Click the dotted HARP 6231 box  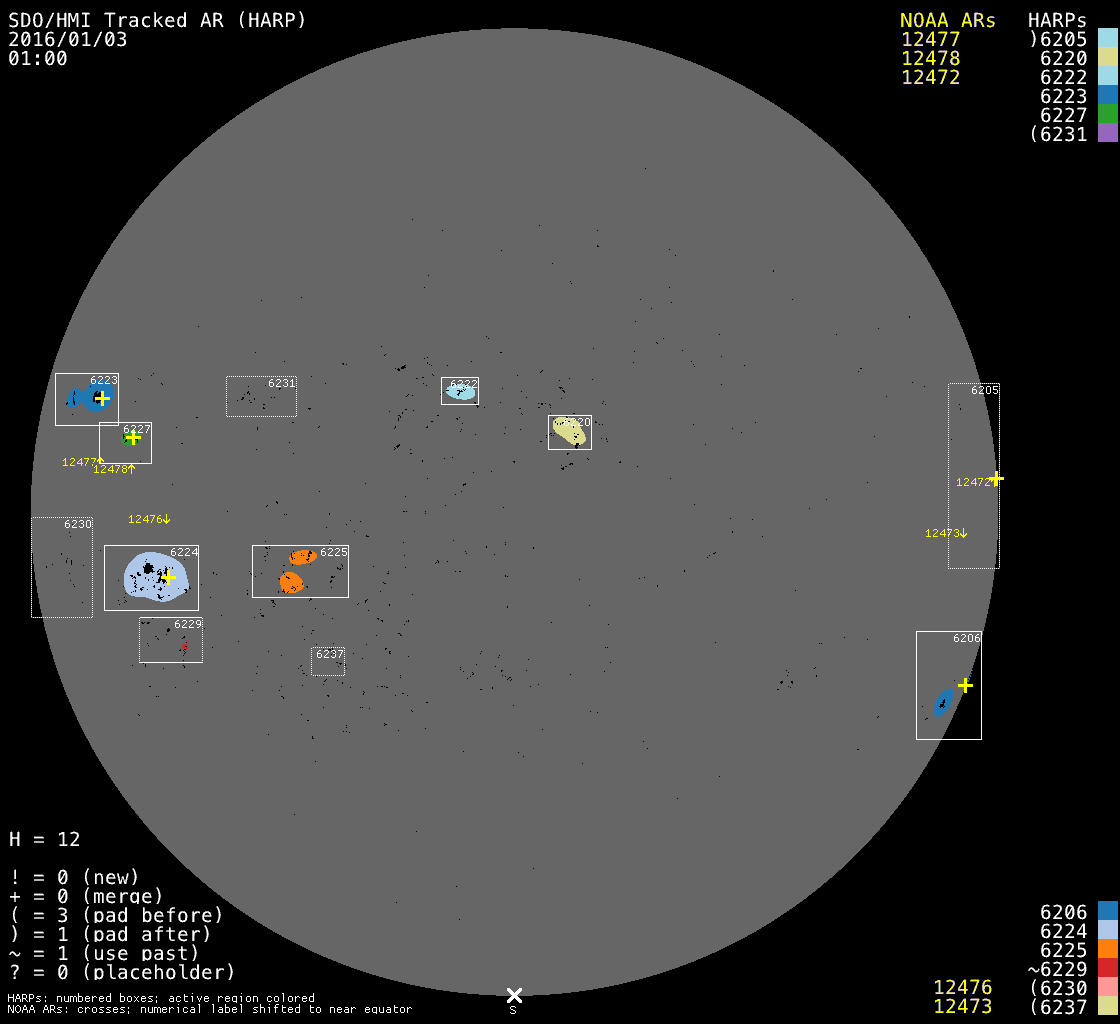261,397
